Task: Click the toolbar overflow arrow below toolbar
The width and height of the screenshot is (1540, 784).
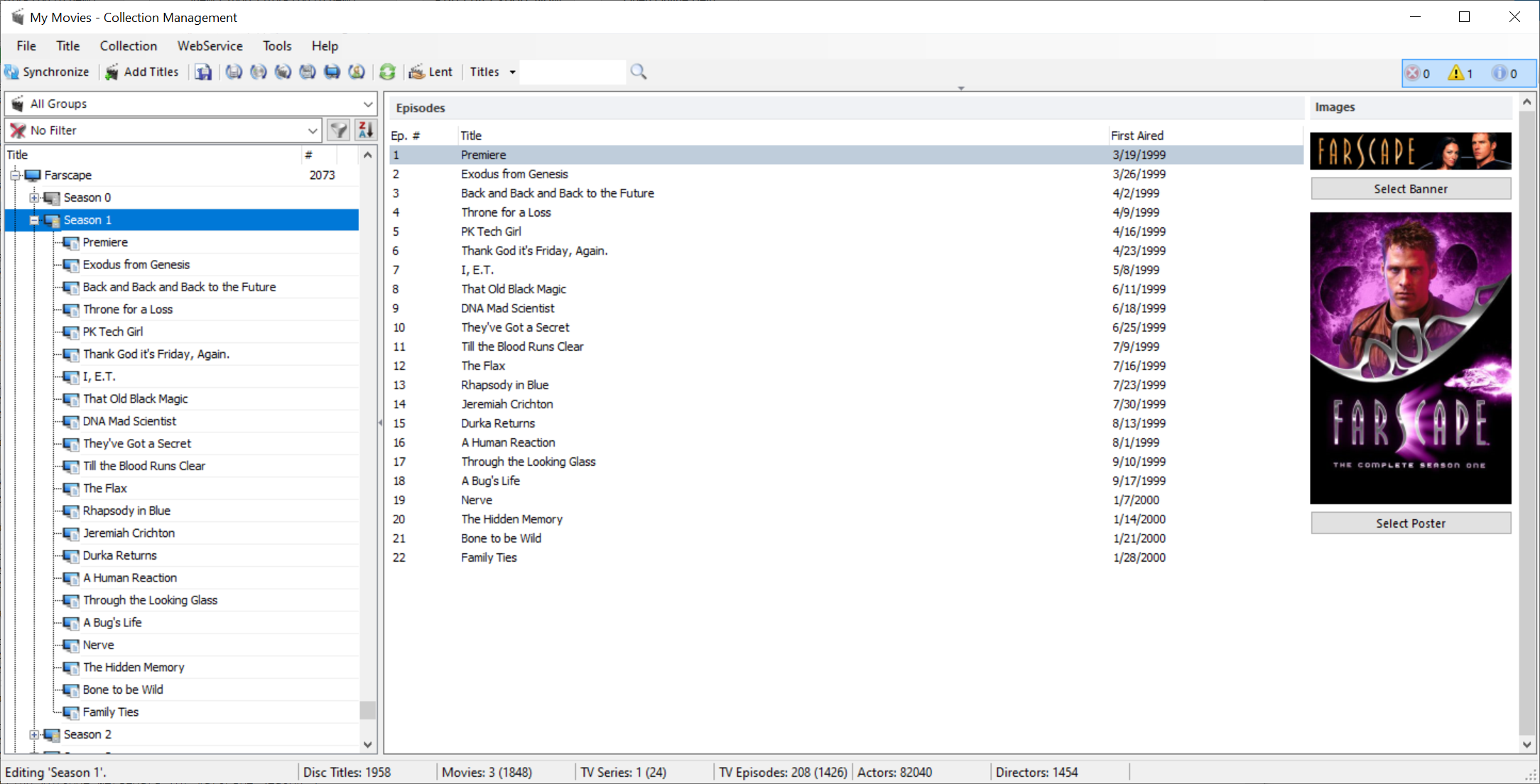Action: (x=961, y=88)
